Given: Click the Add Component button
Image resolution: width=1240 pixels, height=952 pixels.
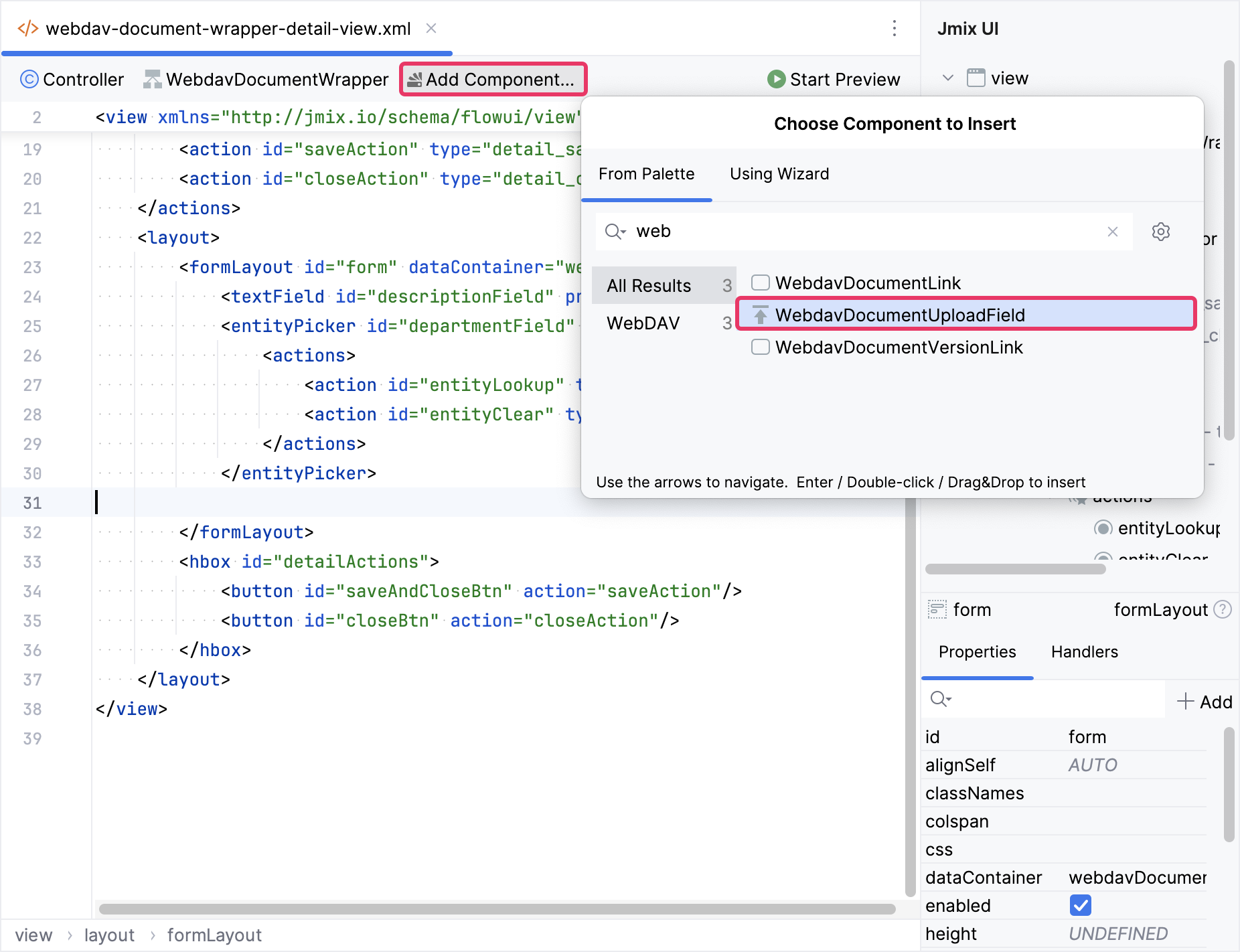Looking at the screenshot, I should pos(493,80).
